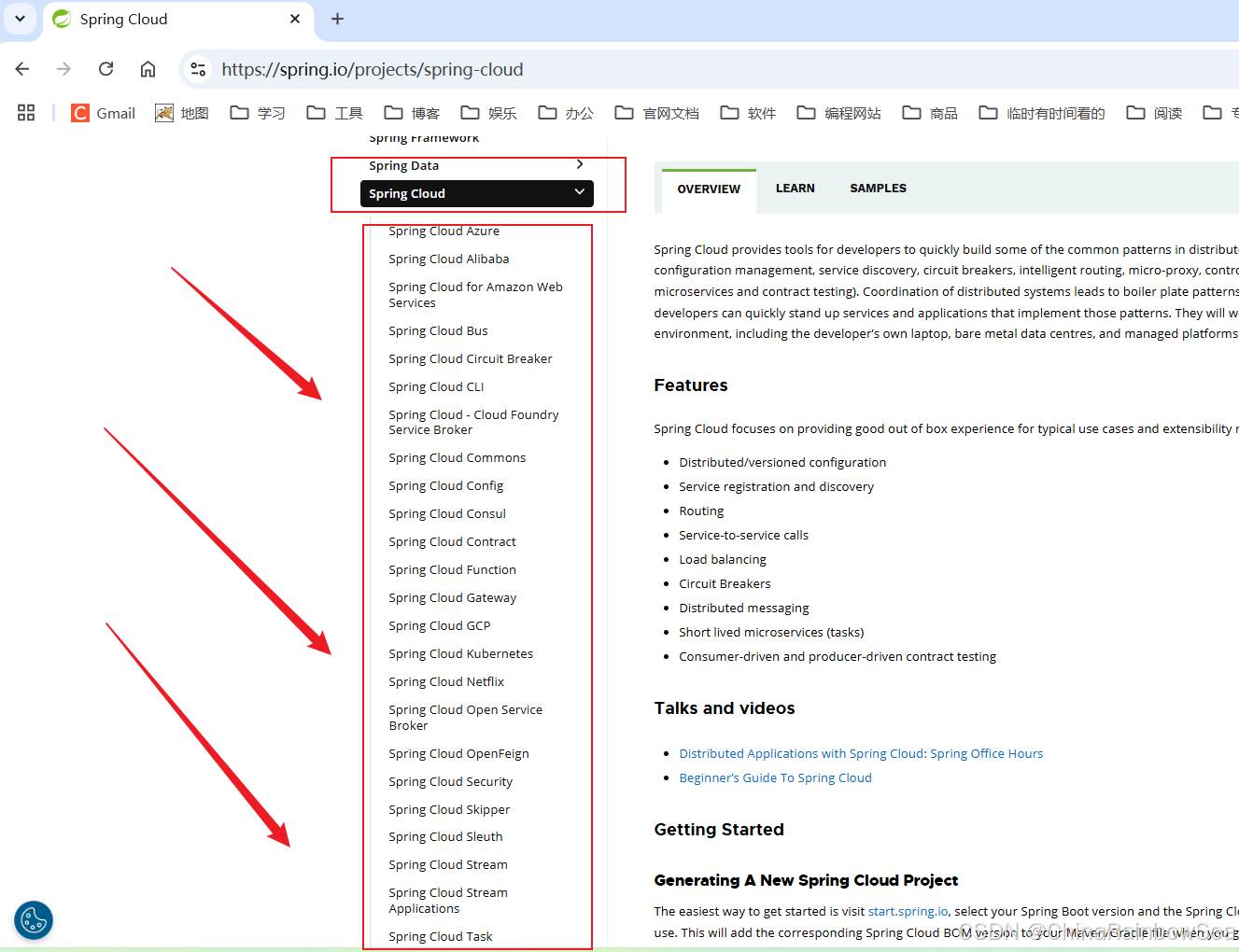Open a new browser tab

click(338, 19)
